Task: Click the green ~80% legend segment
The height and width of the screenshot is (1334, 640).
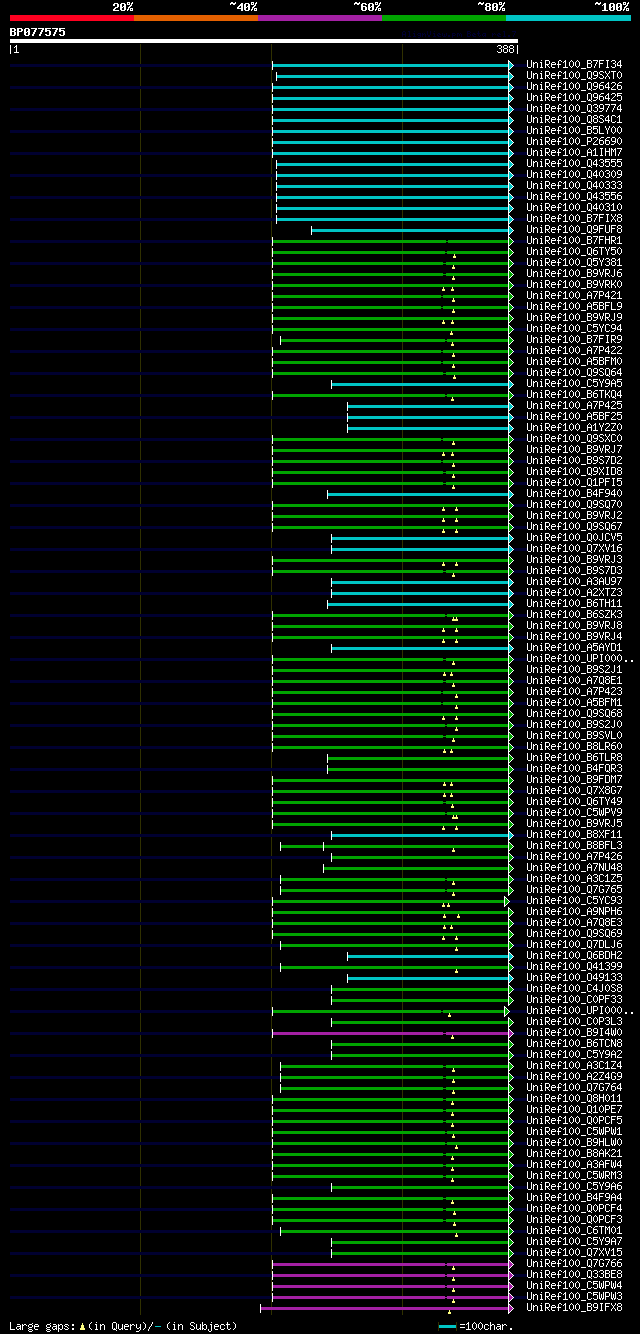Action: pyautogui.click(x=444, y=18)
